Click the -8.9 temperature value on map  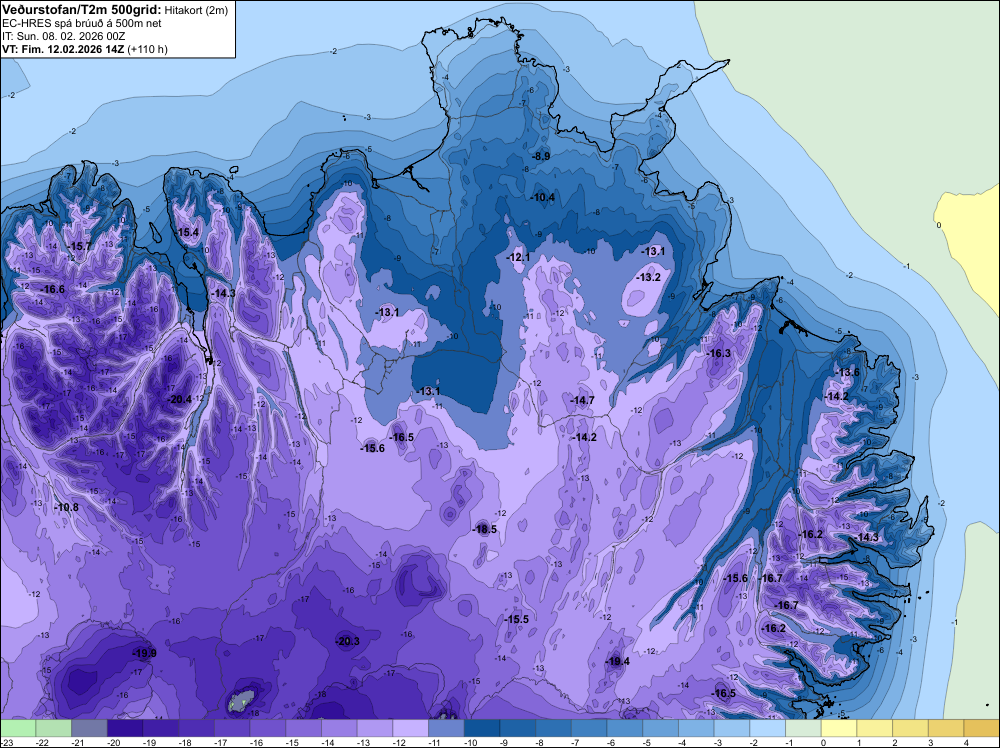(x=541, y=156)
